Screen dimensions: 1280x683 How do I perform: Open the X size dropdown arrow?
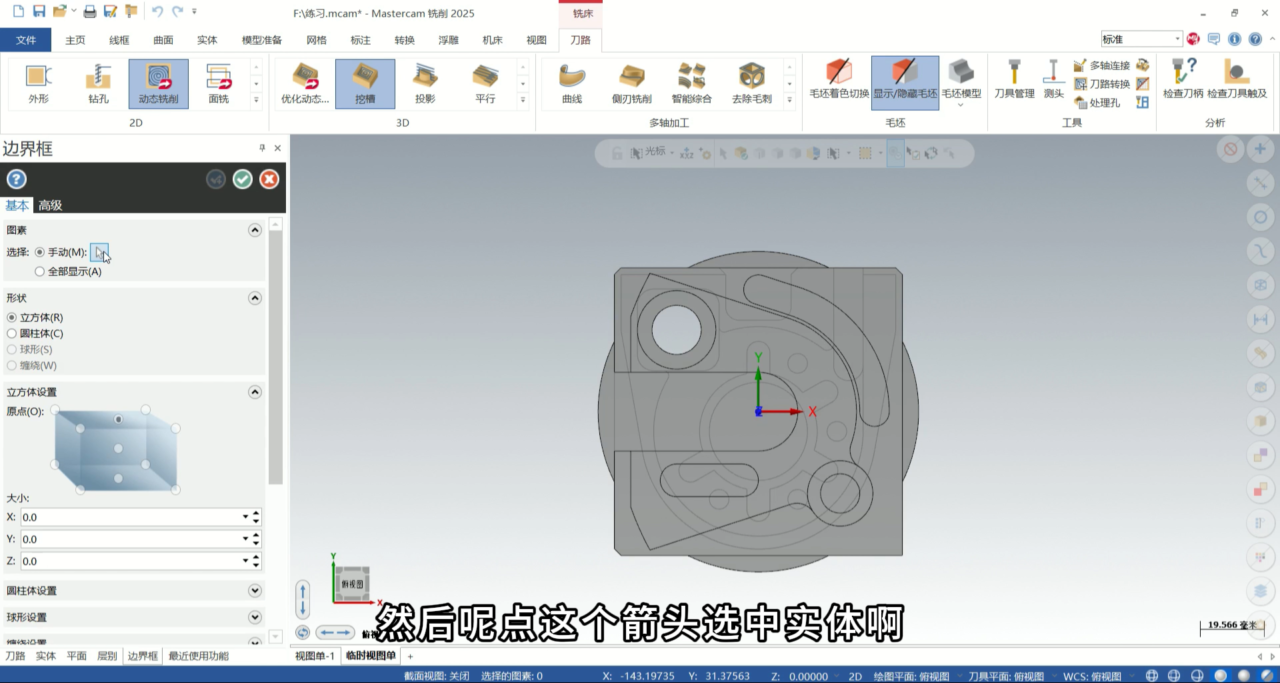pyautogui.click(x=246, y=517)
